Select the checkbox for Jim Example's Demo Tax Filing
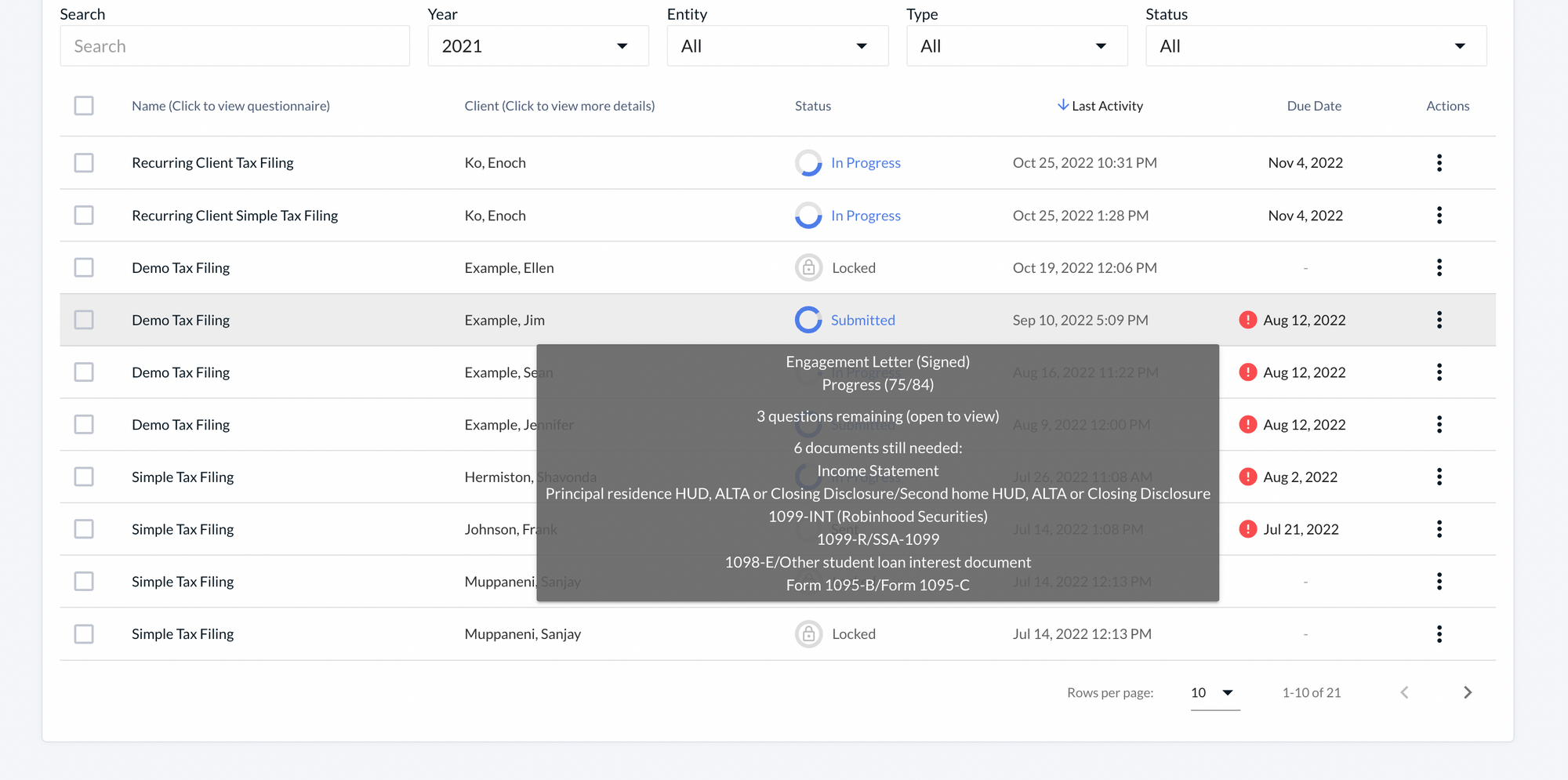The width and height of the screenshot is (1568, 780). [x=84, y=320]
